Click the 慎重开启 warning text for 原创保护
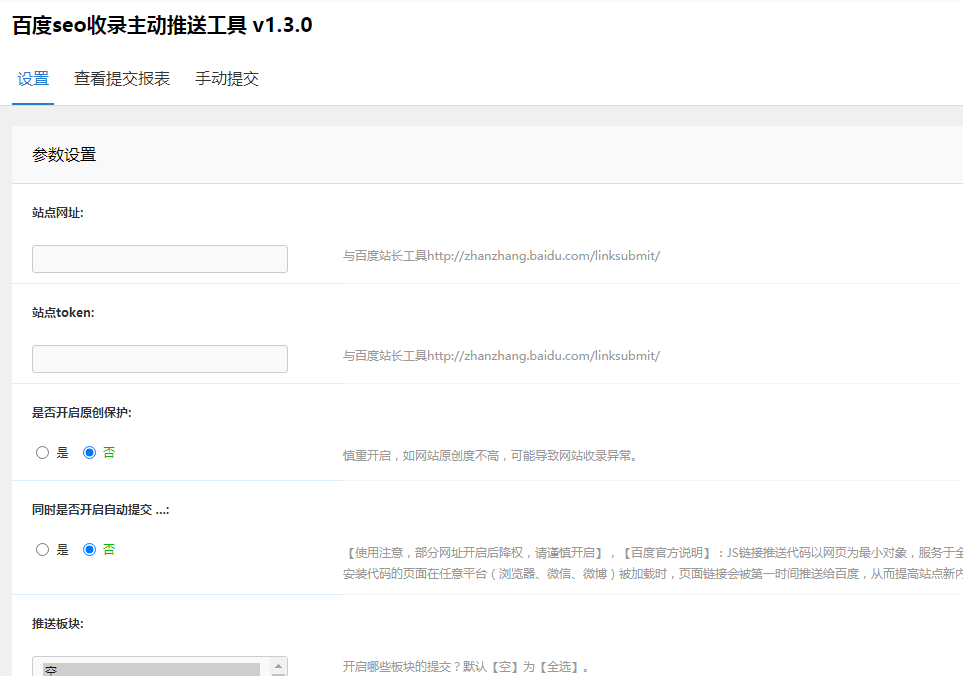 click(x=490, y=456)
